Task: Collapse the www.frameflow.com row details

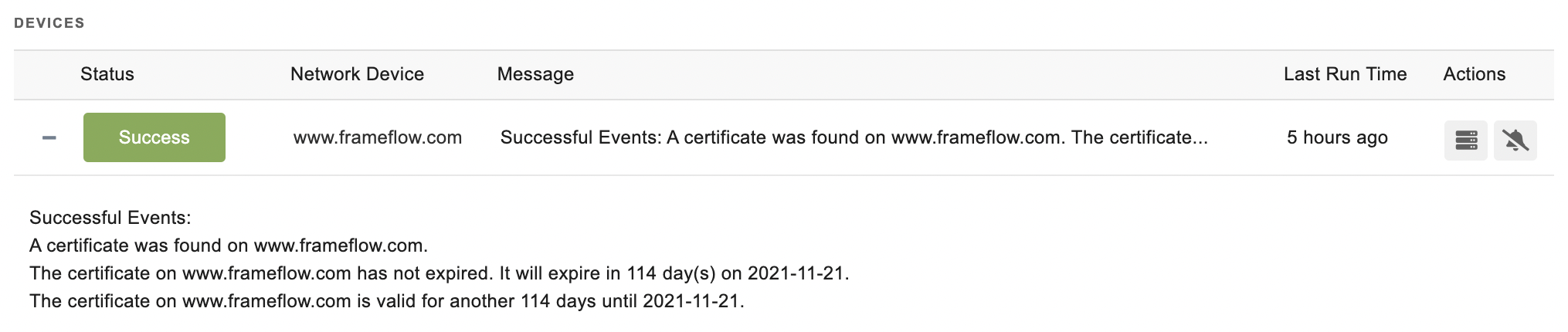Action: 49,138
